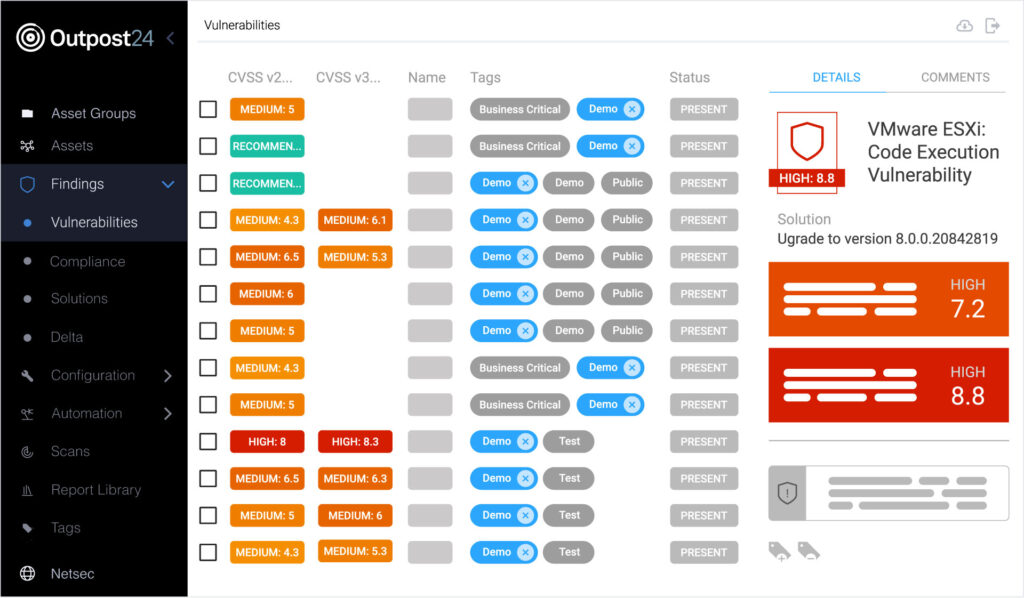1024x598 pixels.
Task: Remove the Demo tag using its x
Action: coord(631,109)
